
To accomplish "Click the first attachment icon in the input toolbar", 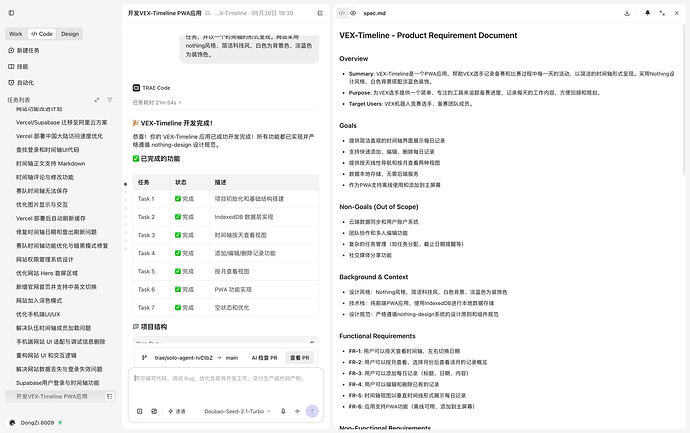I will (x=139, y=411).
